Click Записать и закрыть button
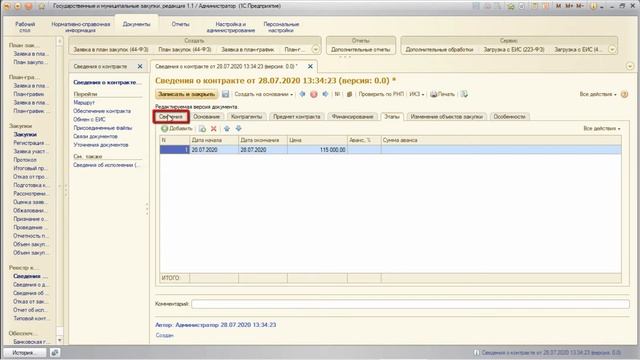 [187, 94]
